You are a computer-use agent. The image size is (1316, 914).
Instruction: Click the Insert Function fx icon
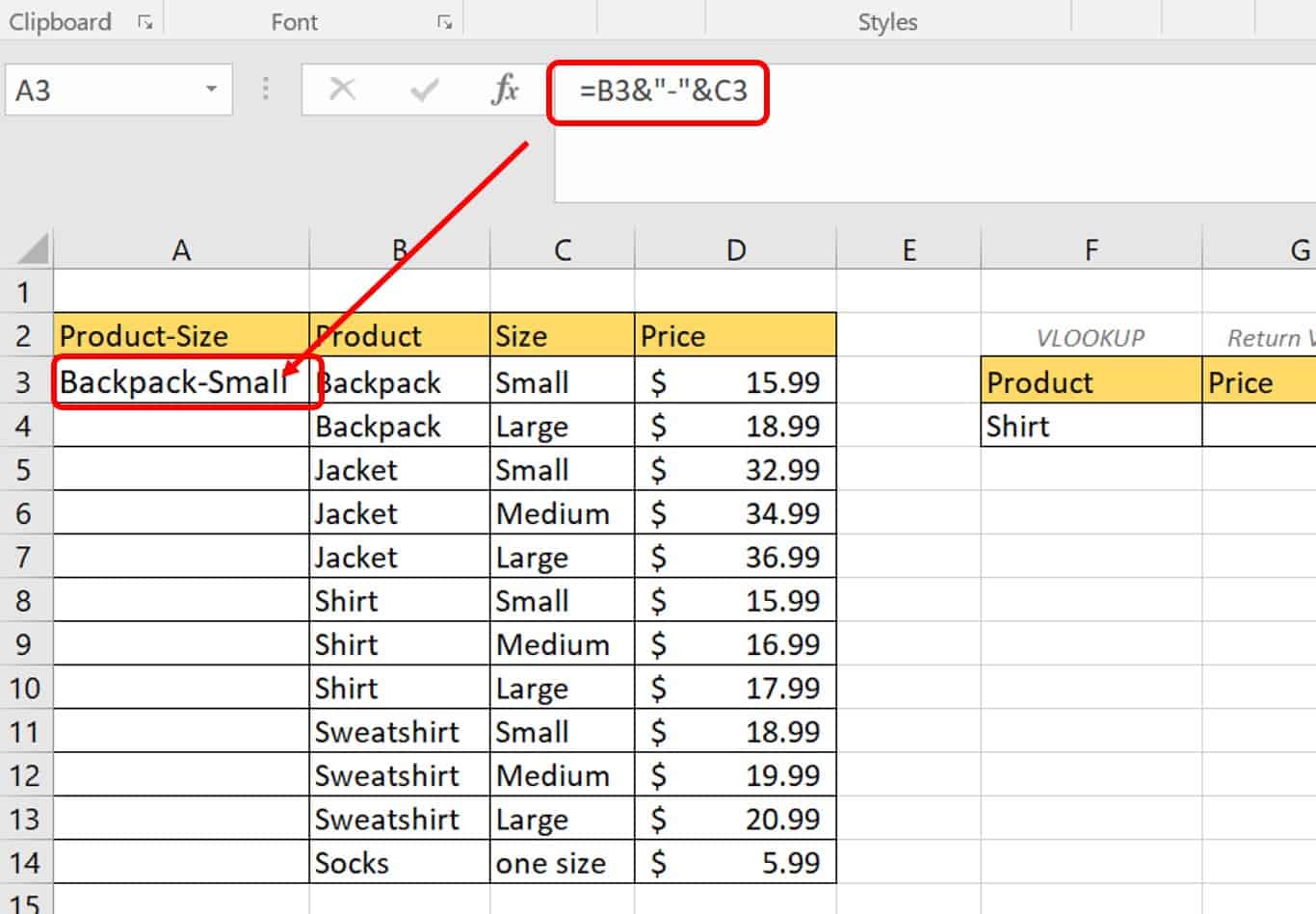505,90
